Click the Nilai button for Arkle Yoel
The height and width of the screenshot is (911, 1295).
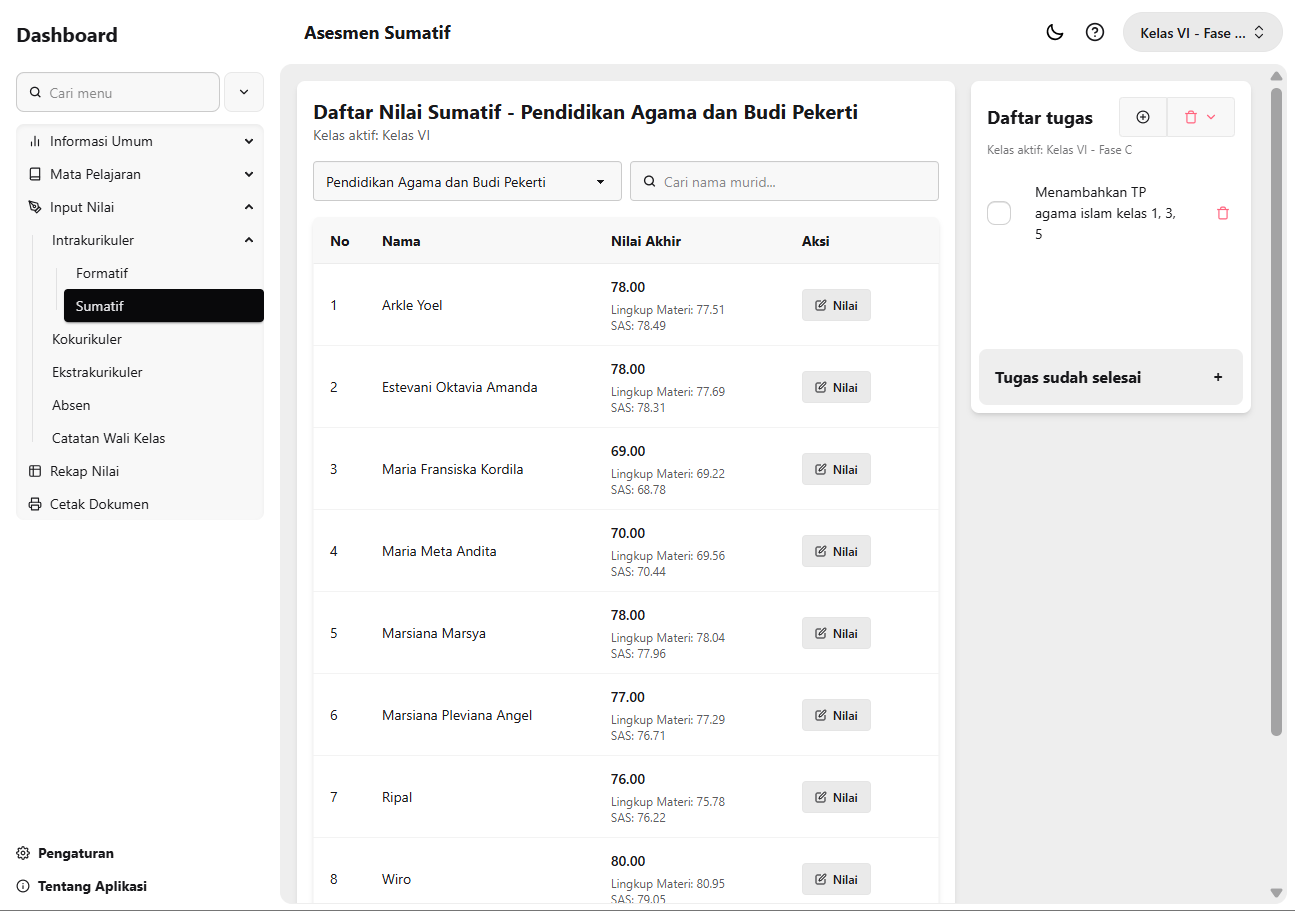pos(836,305)
